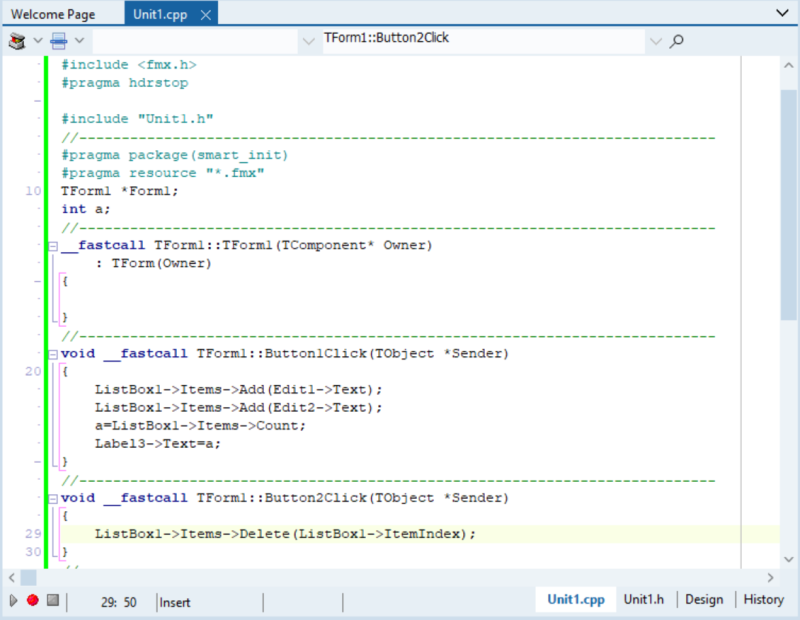
Task: Collapse the Button2Click function fold
Action: pyautogui.click(x=53, y=499)
